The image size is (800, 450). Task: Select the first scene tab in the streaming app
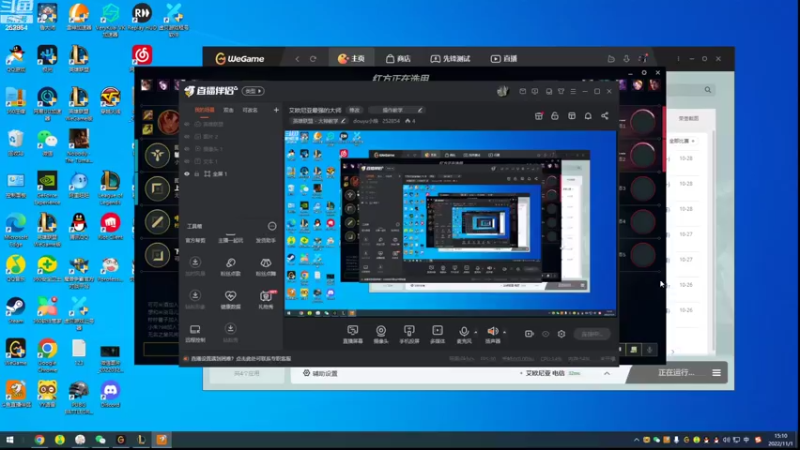tap(205, 110)
